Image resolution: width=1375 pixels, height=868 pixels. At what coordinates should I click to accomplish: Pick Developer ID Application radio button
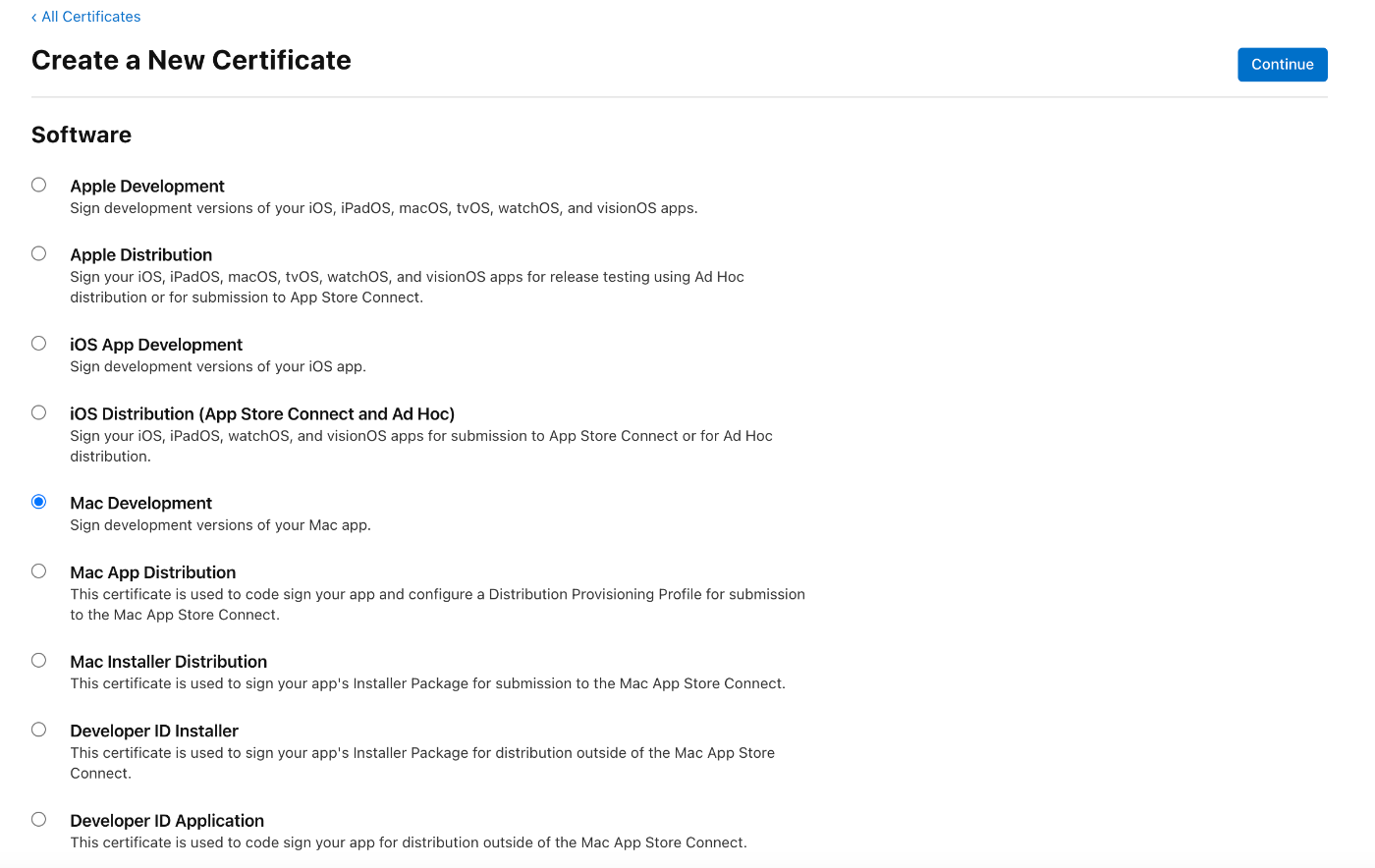point(38,819)
